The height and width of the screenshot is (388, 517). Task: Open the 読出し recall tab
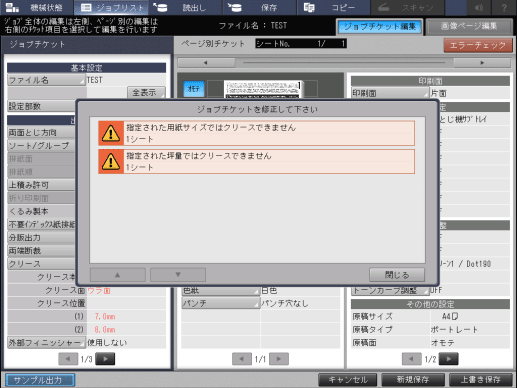coord(185,7)
